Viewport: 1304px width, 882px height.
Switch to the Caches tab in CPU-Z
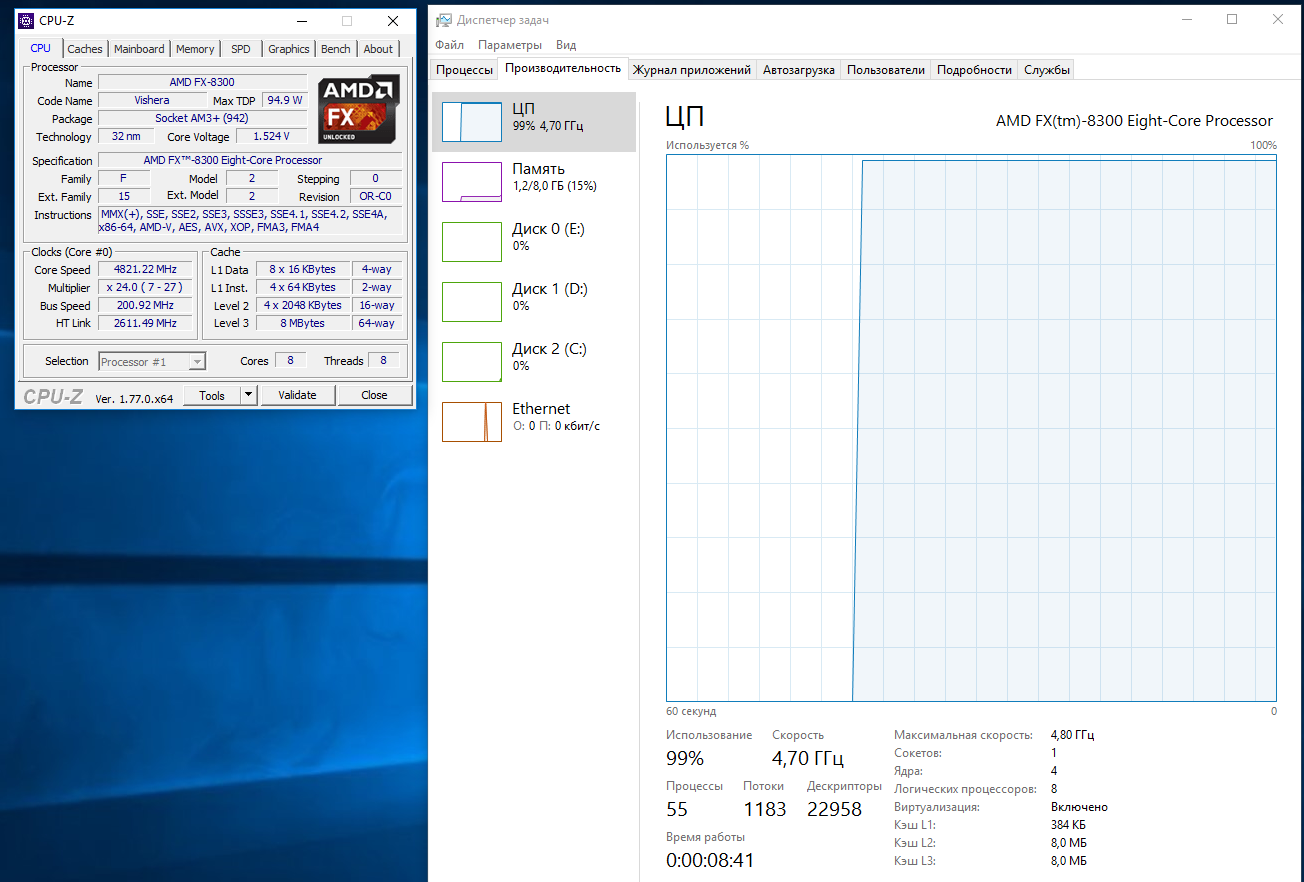coord(85,49)
